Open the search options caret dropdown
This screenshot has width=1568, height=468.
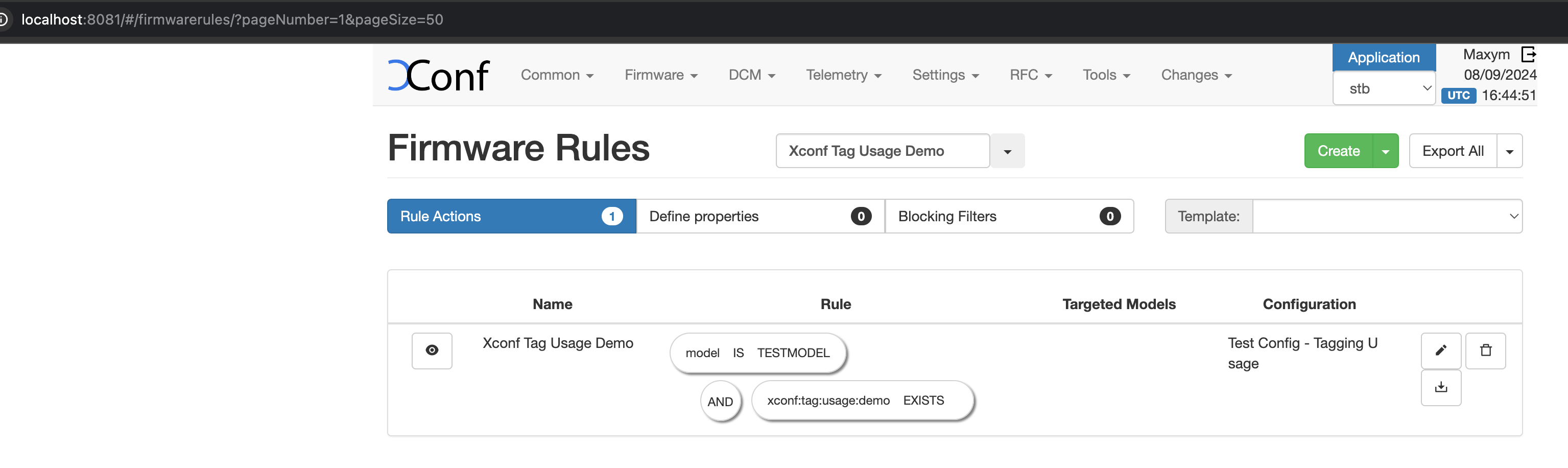(1007, 152)
